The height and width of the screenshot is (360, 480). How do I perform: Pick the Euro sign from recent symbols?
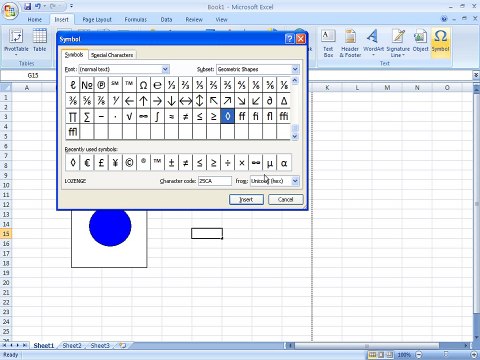pos(87,163)
